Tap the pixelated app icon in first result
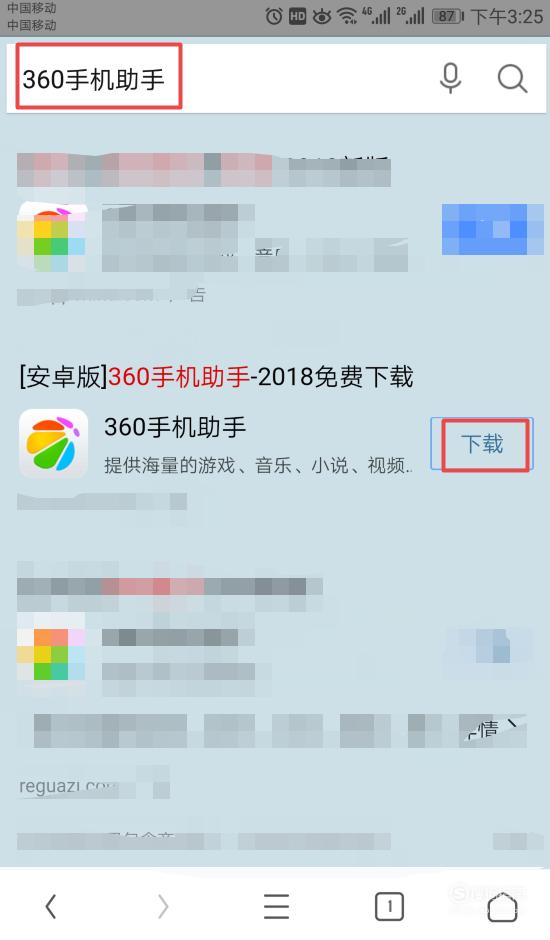Image resolution: width=550 pixels, height=940 pixels. click(52, 237)
